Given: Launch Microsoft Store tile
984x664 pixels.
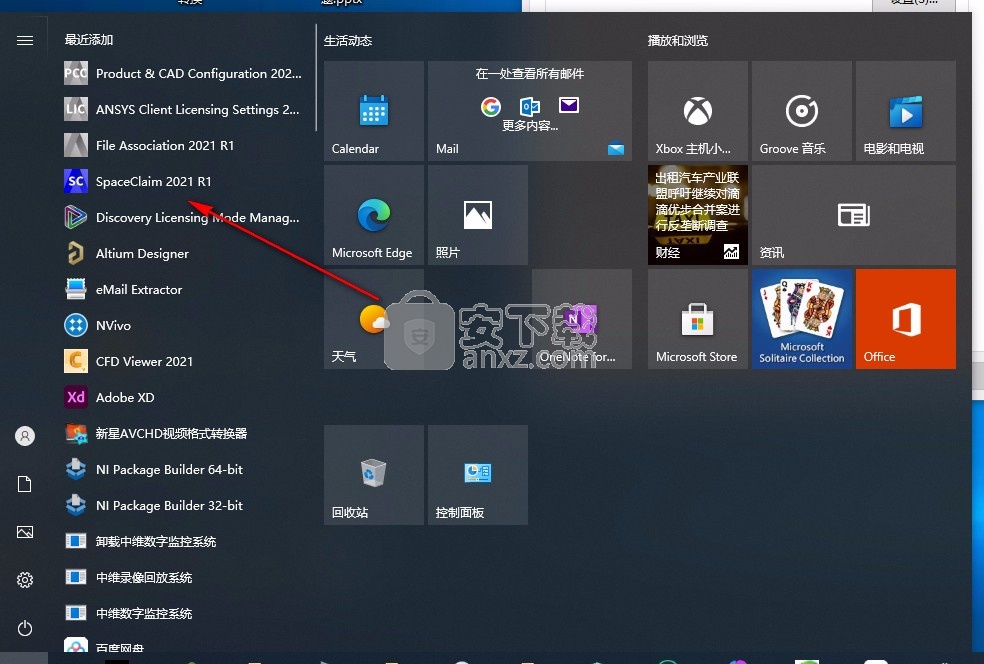Looking at the screenshot, I should tap(698, 319).
